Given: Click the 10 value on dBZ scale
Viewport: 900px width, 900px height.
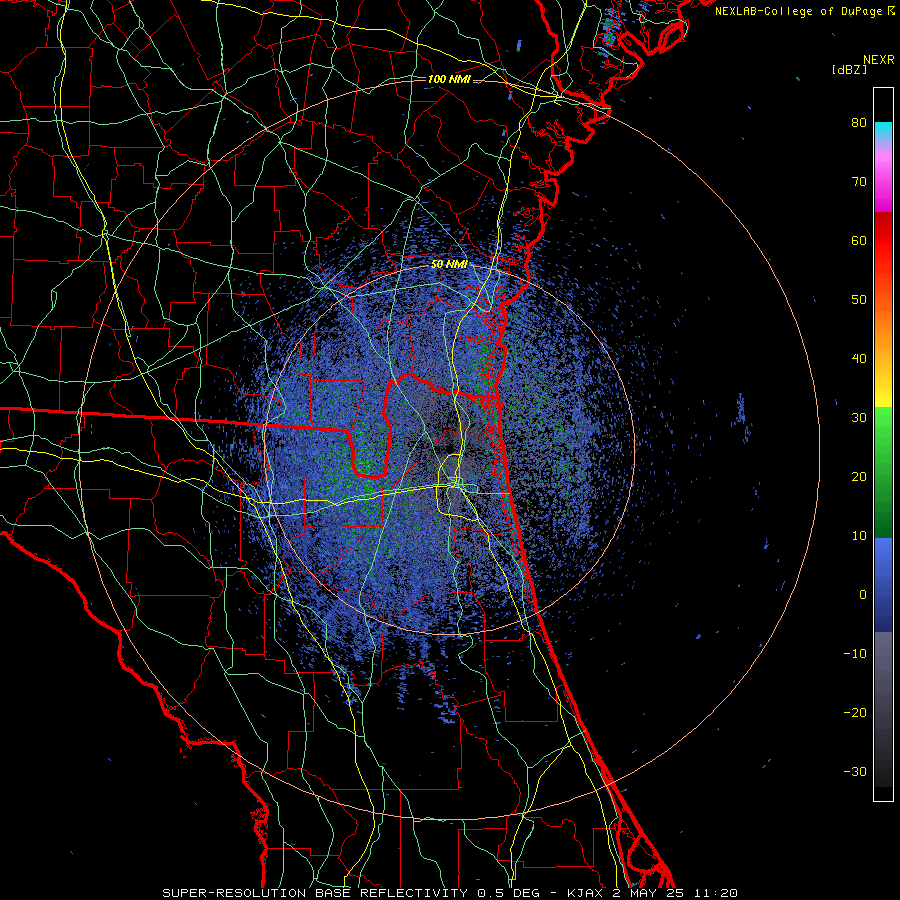Looking at the screenshot, I should pyautogui.click(x=859, y=536).
